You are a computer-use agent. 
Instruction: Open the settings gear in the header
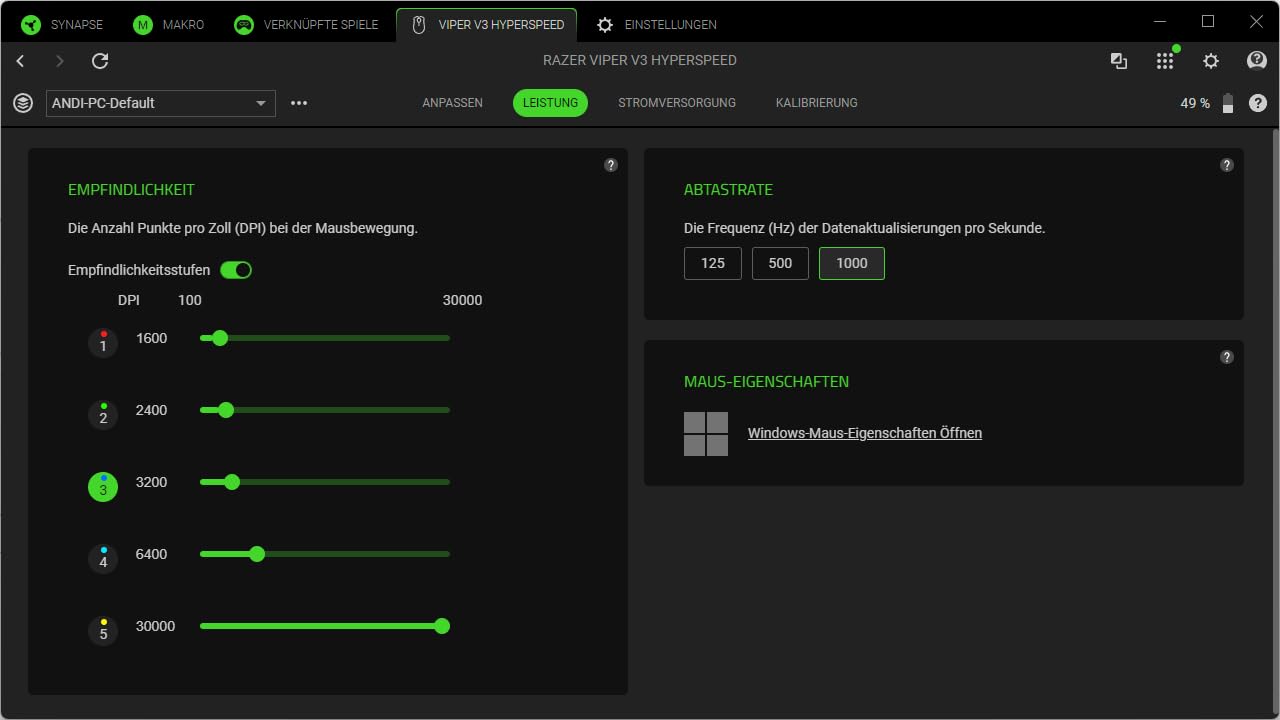1211,61
